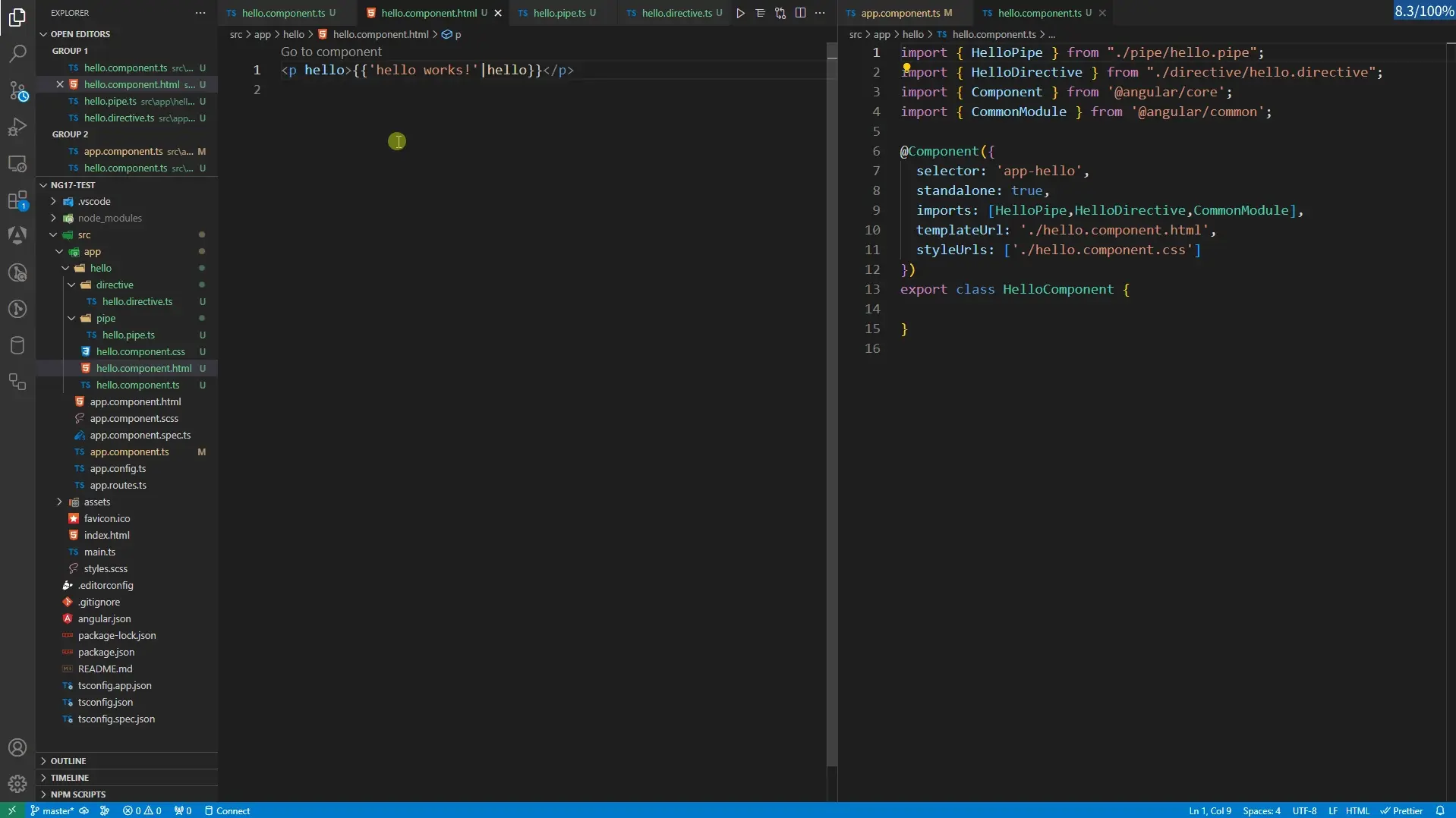Screen dimensions: 1456x818
Task: Click the Split Editor Right icon
Action: [800, 13]
